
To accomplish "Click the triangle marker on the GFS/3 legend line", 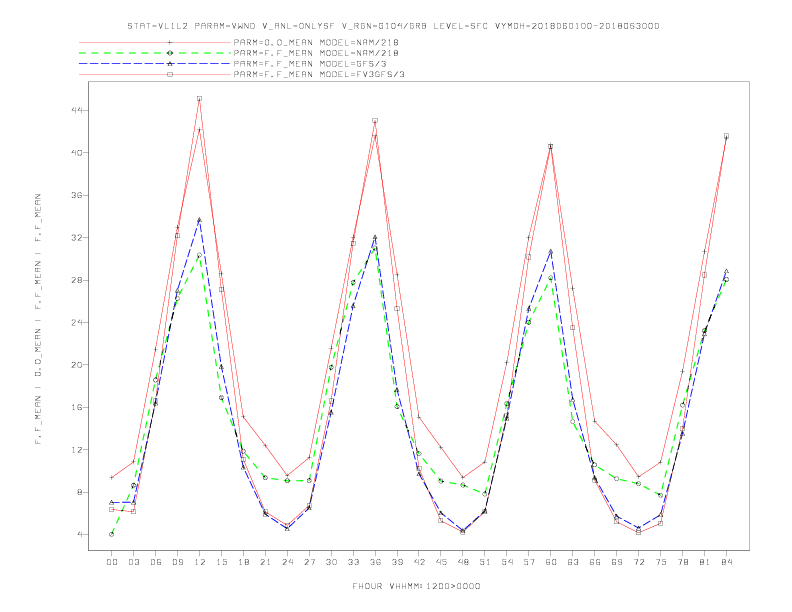I will click(170, 64).
